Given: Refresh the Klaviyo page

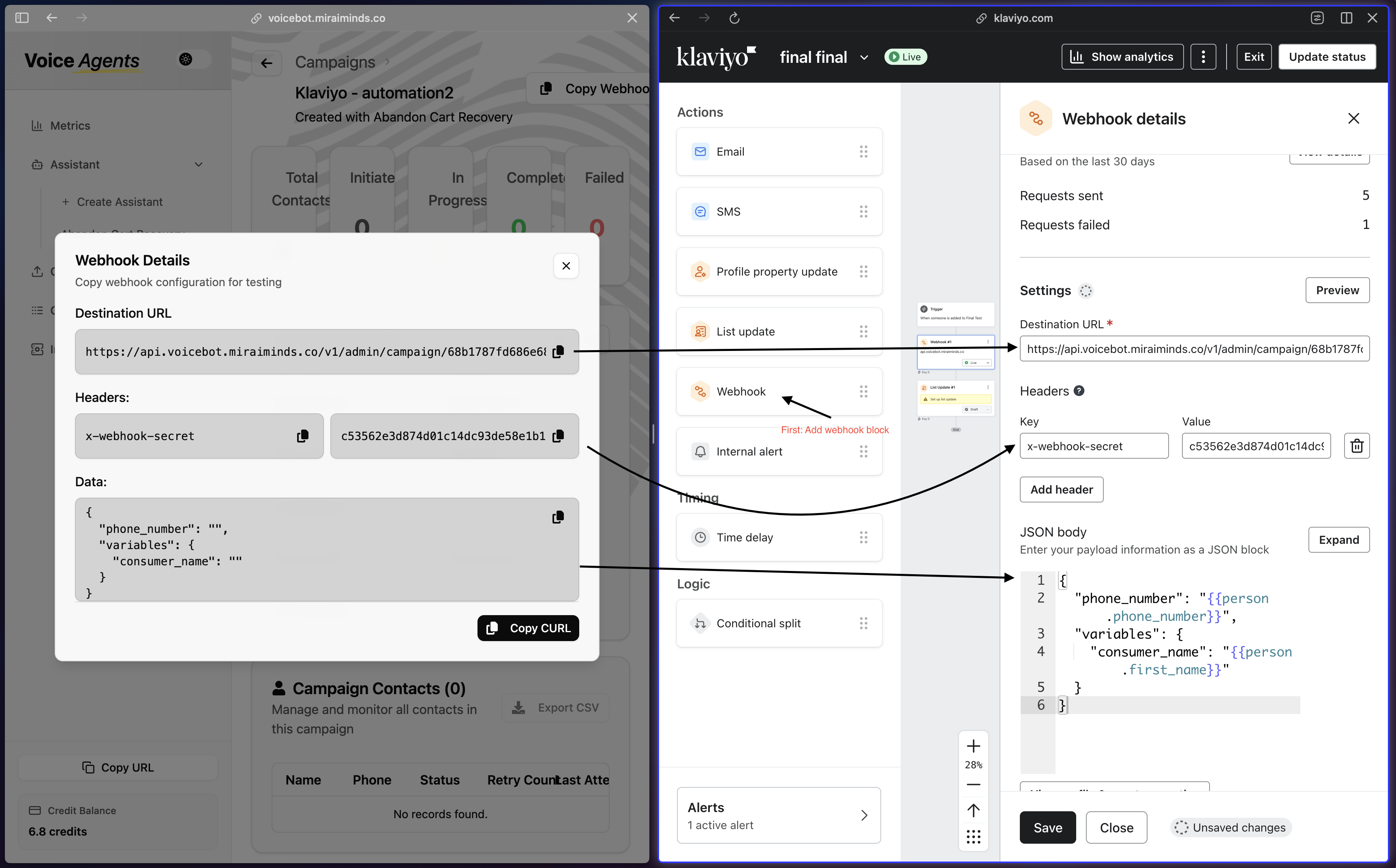Looking at the screenshot, I should click(734, 18).
